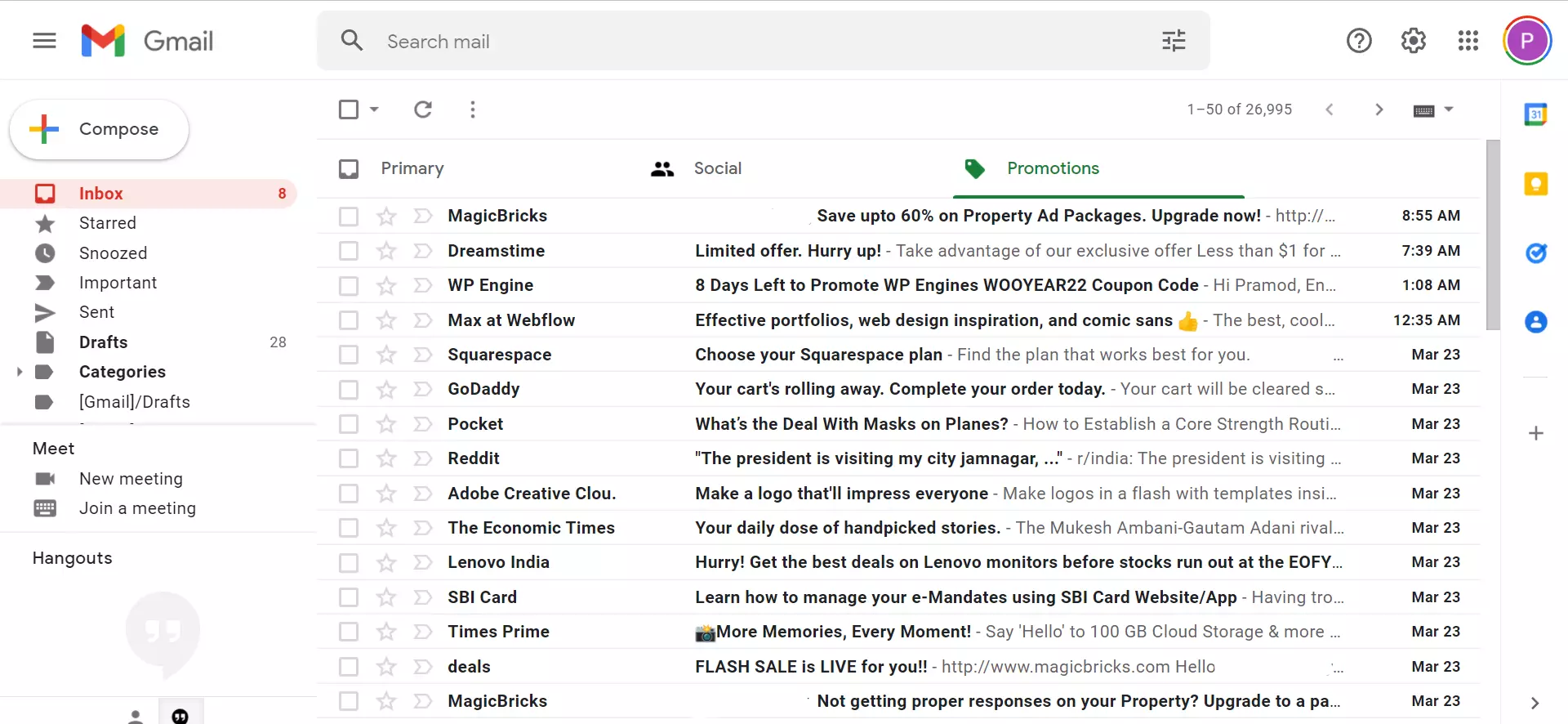Click Get add-ons plus icon
This screenshot has height=724, width=1568.
pos(1536,433)
